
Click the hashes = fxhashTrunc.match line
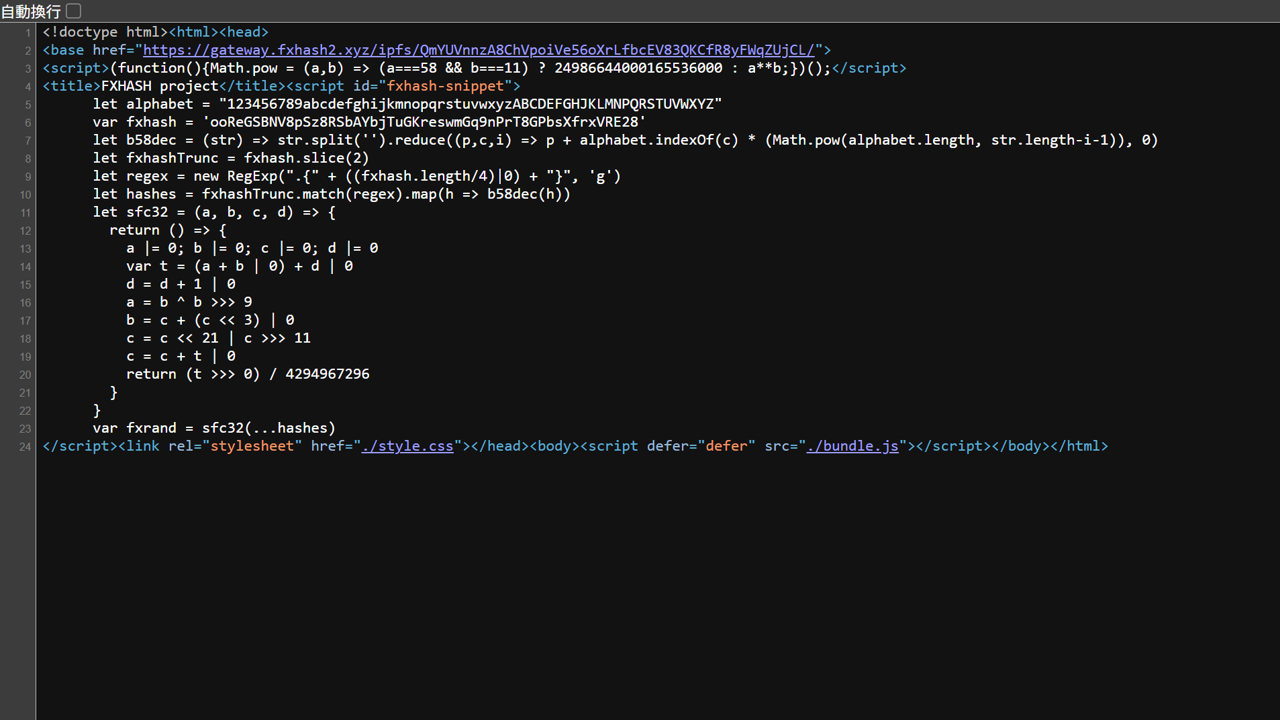pyautogui.click(x=332, y=194)
